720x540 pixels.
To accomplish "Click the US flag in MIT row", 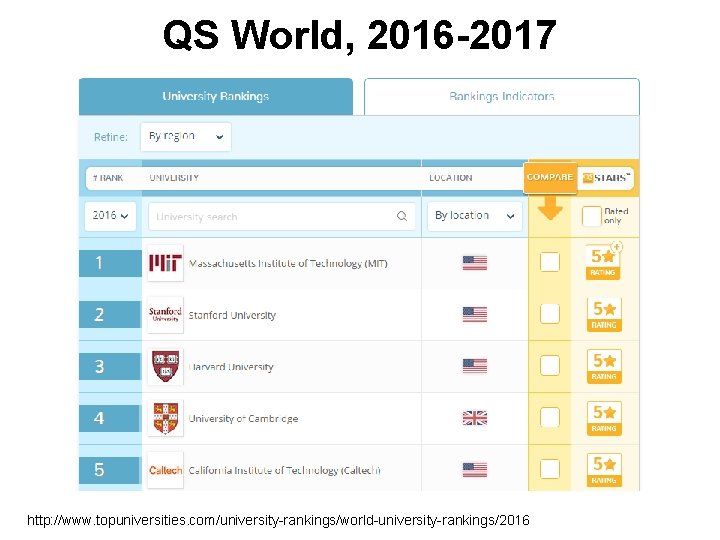I will pyautogui.click(x=475, y=263).
